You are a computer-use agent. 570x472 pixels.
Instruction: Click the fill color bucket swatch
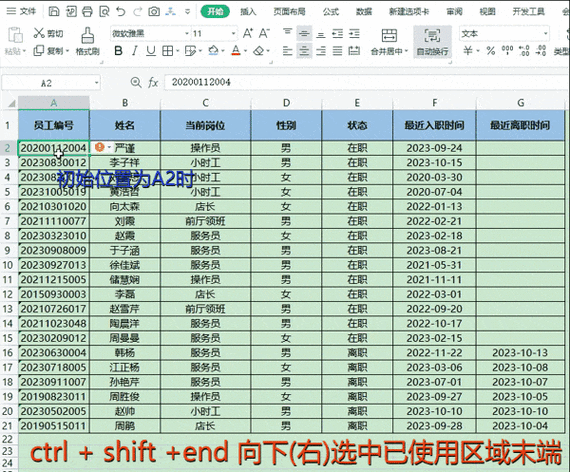coord(214,51)
